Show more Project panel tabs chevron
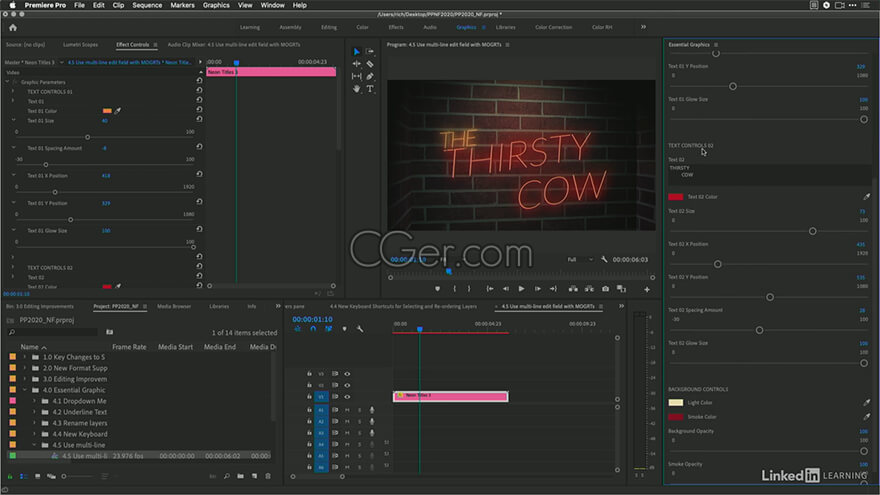Viewport: 880px width, 495px height. 278,306
